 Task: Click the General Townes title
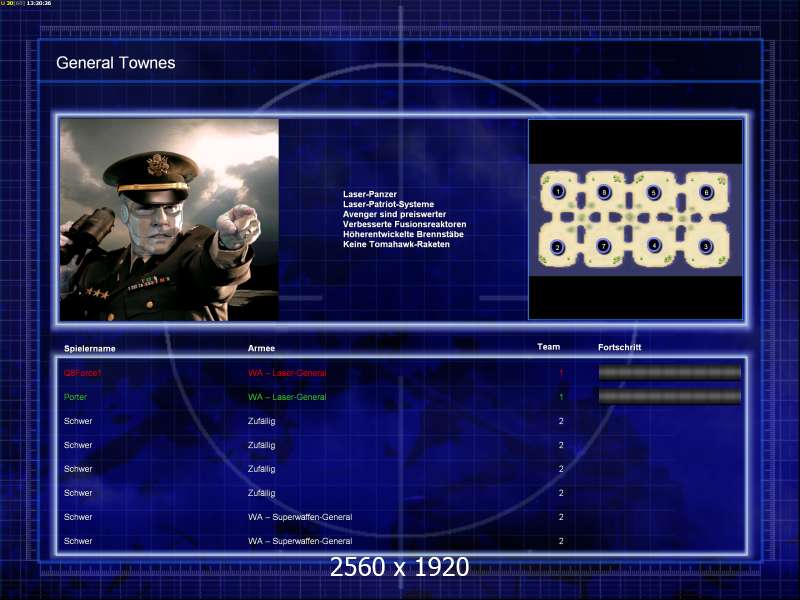[x=116, y=63]
